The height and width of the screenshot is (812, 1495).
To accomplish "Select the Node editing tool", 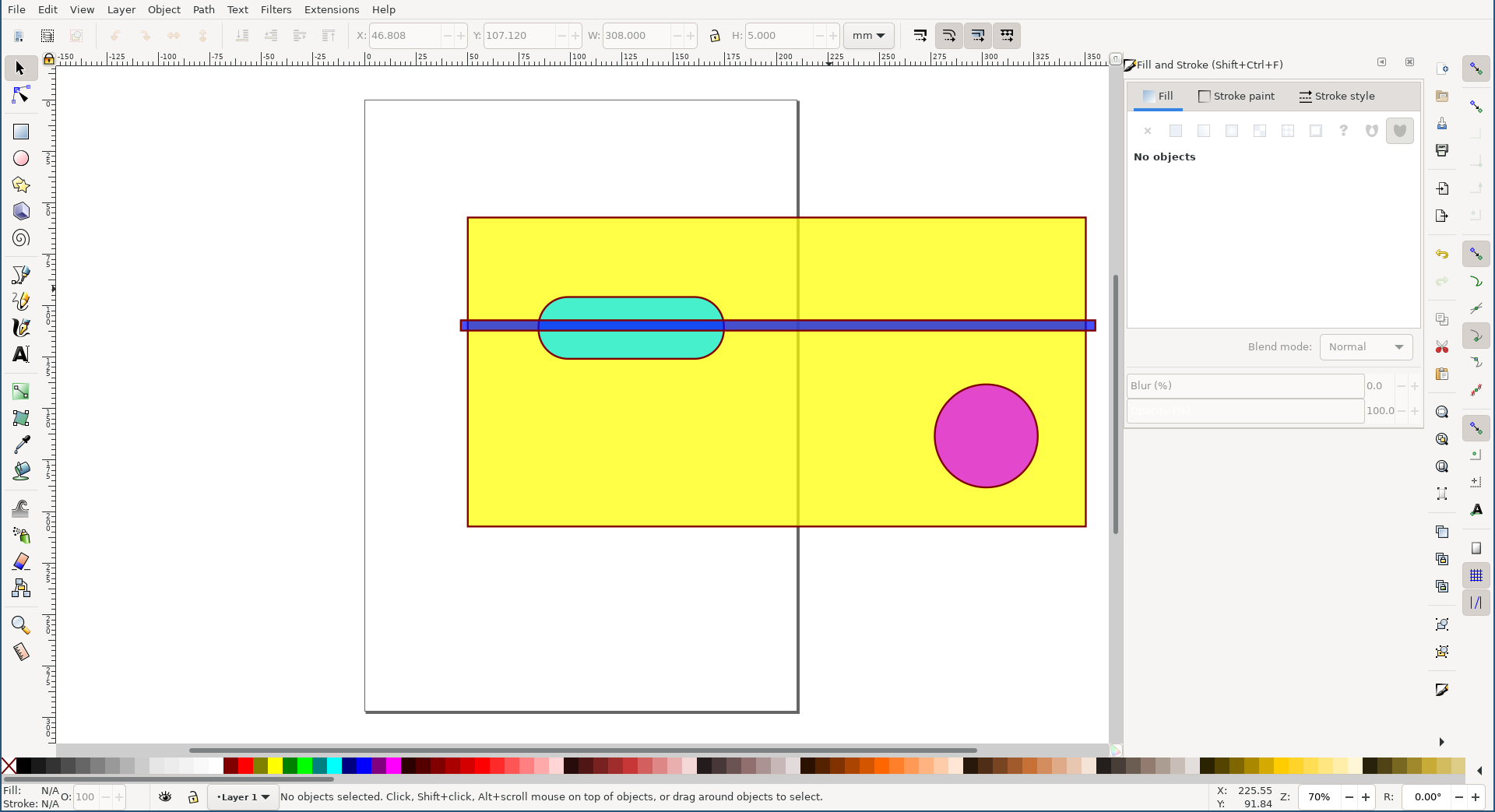I will click(20, 95).
